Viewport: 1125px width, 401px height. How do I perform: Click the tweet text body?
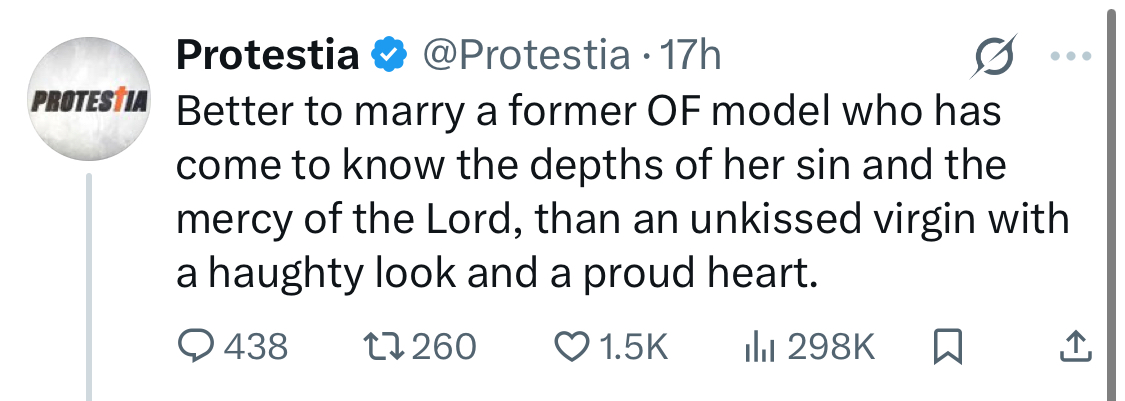coord(590,191)
